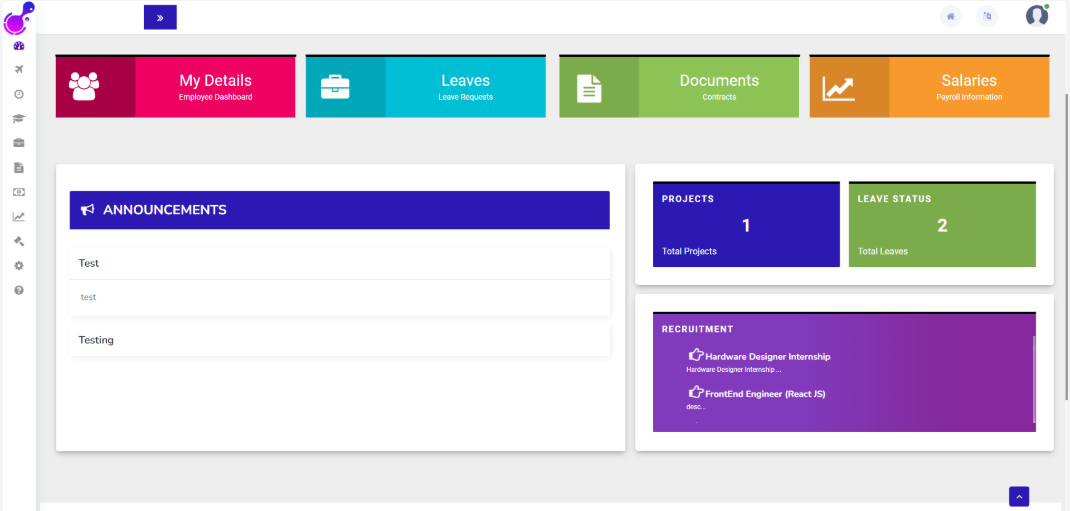This screenshot has height=511, width=1070.
Task: Open the Leaves leave requests tile
Action: click(x=425, y=87)
